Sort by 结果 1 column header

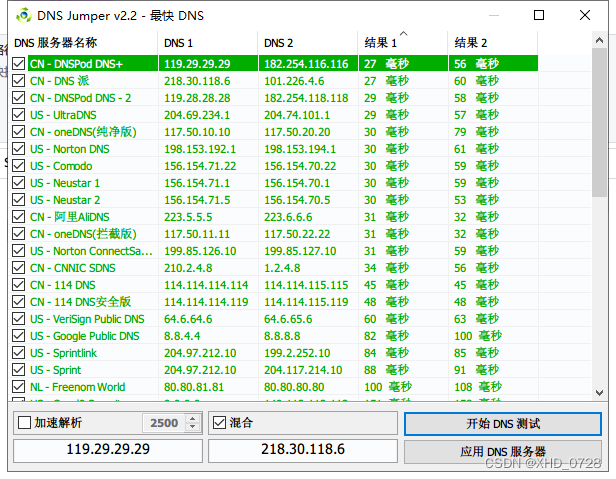403,42
